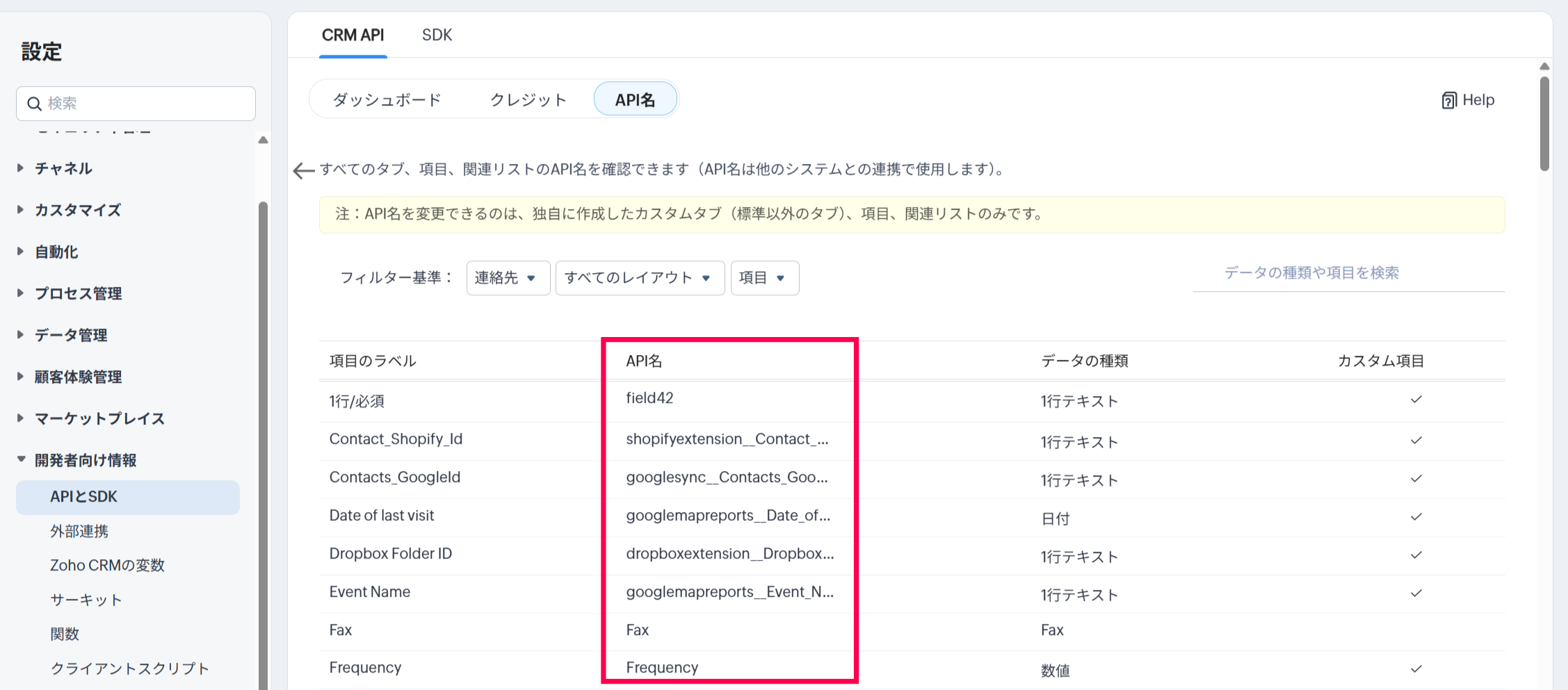Open the すべてのレイアウト dropdown

click(640, 278)
